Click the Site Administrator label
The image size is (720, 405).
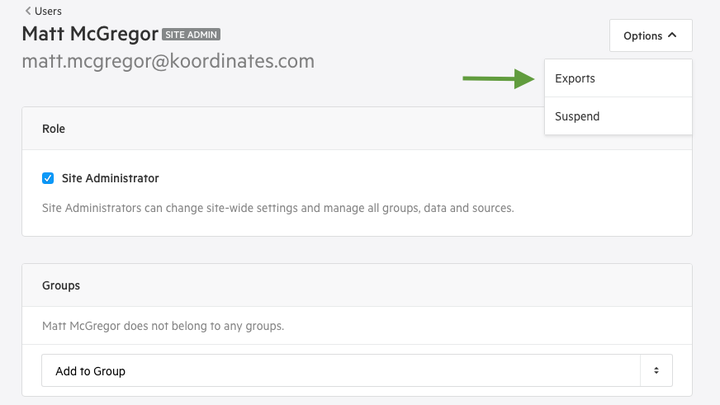[x=110, y=178]
